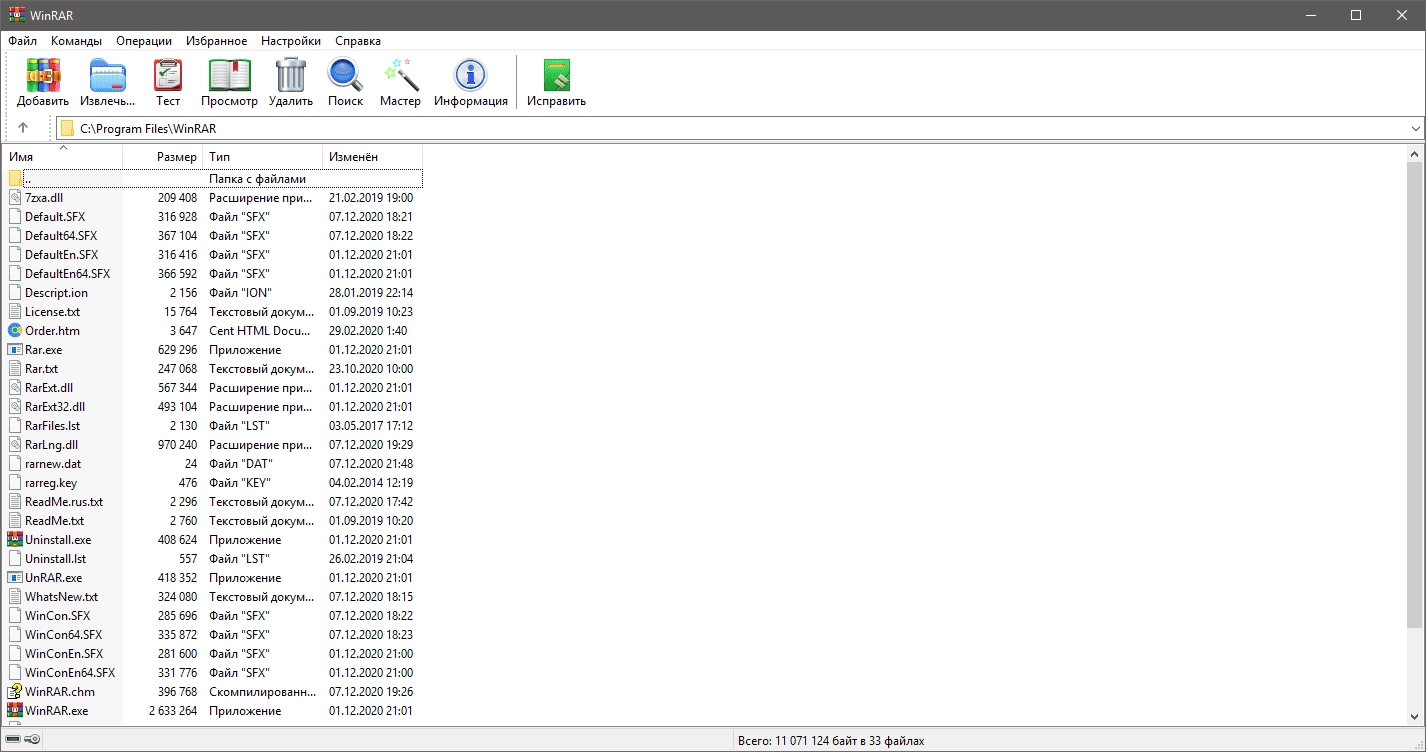Click the vertical scrollbar thumb

coord(1414,394)
